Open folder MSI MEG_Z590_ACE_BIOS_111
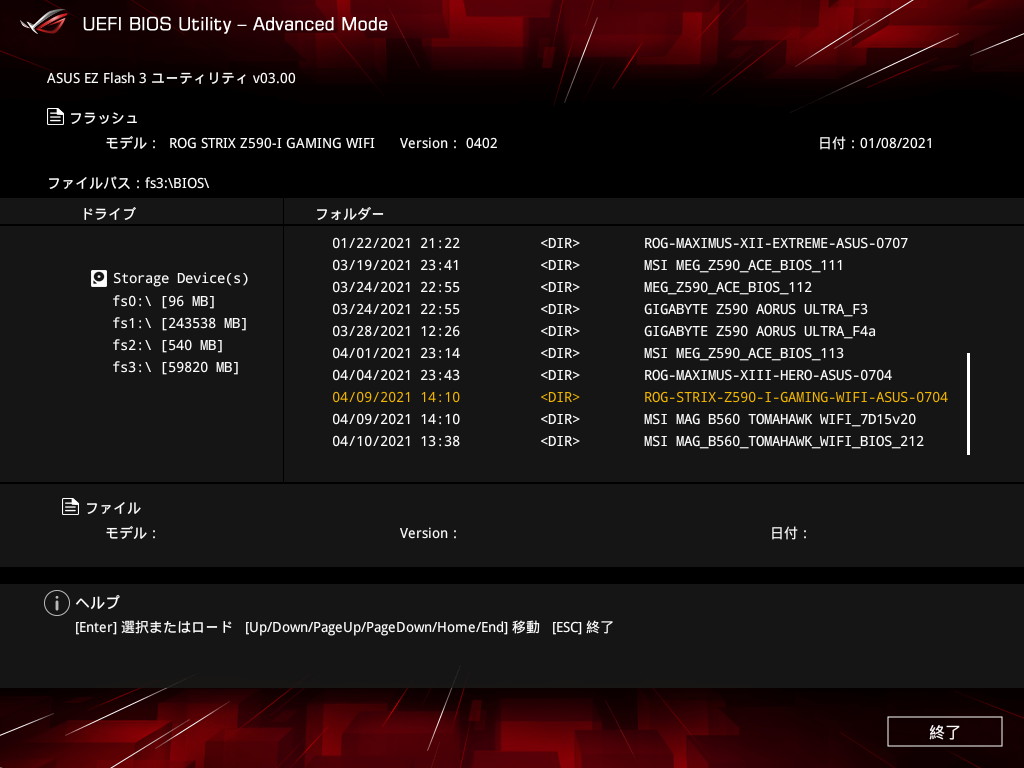1024x768 pixels. coord(744,265)
